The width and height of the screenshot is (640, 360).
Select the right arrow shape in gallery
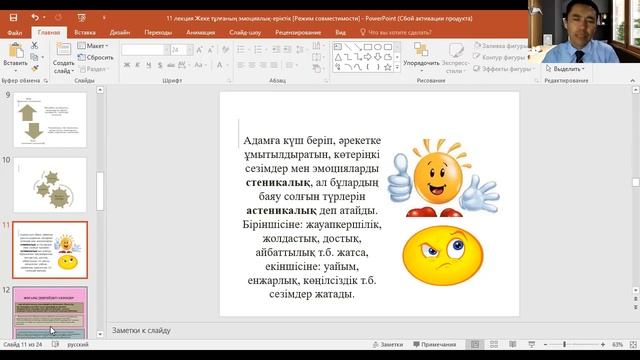click(x=368, y=57)
